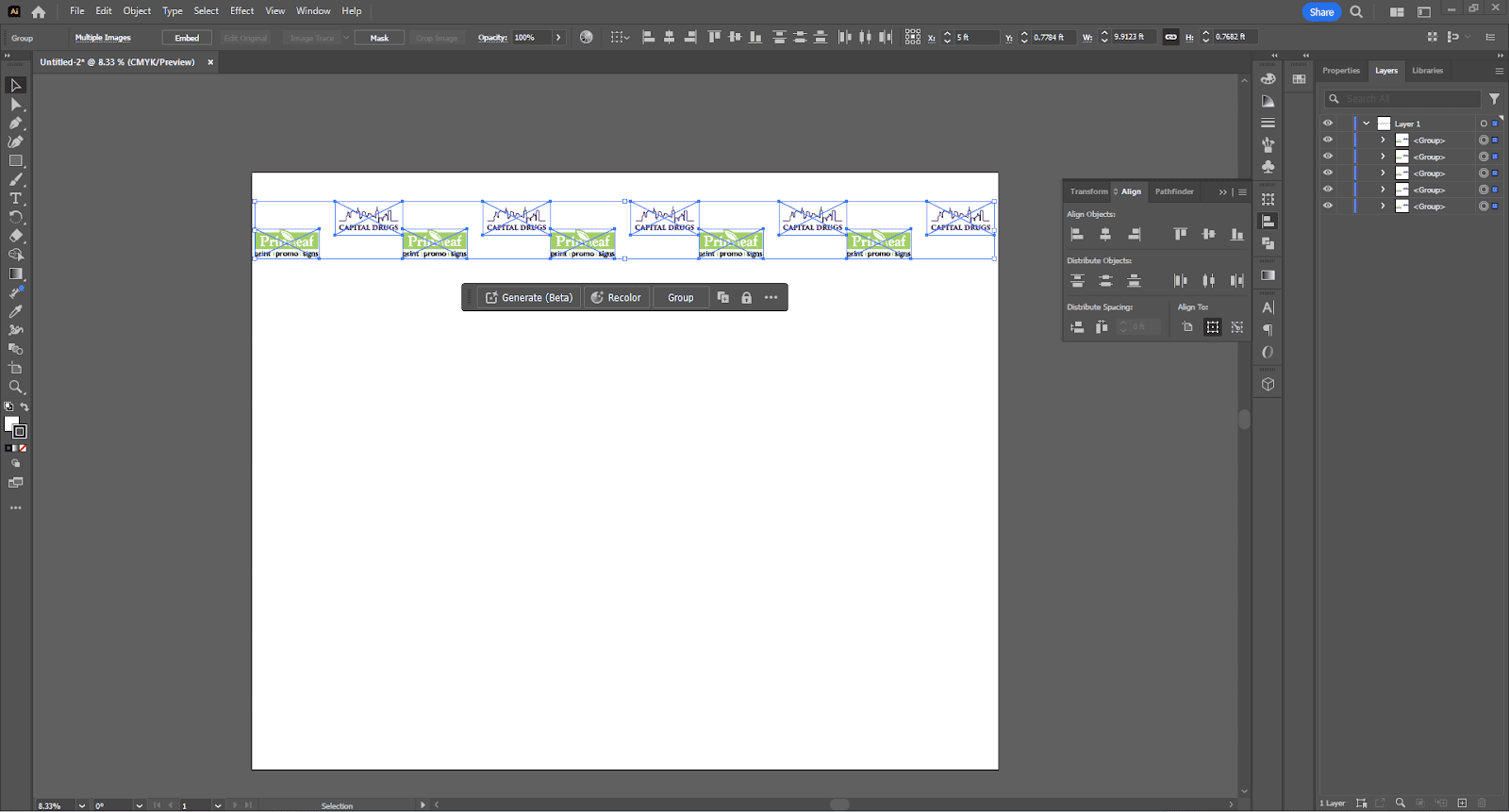This screenshot has height=812, width=1509.
Task: Open the Window menu
Action: pyautogui.click(x=313, y=11)
